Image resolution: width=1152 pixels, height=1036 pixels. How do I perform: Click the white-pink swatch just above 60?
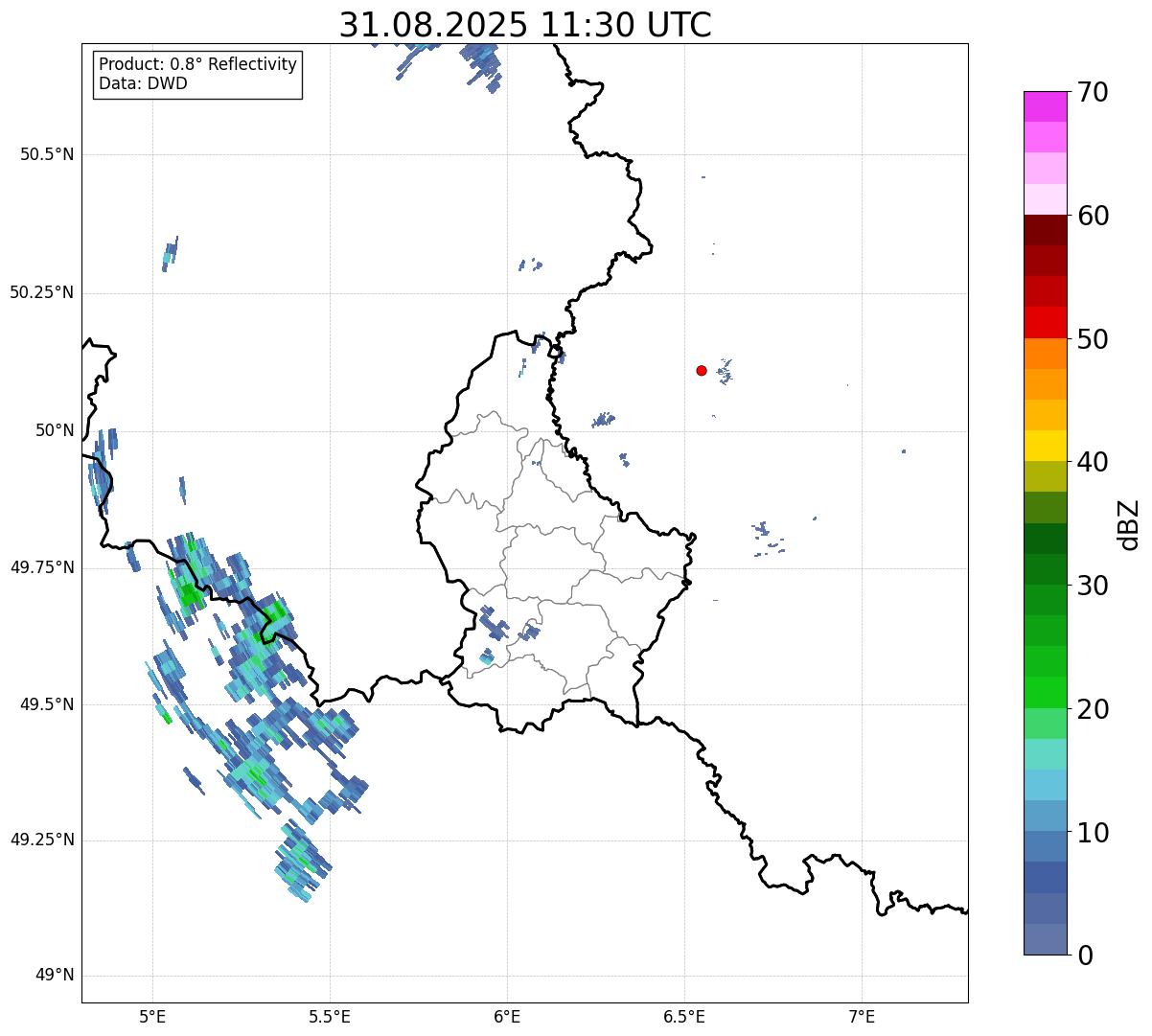point(1046,199)
